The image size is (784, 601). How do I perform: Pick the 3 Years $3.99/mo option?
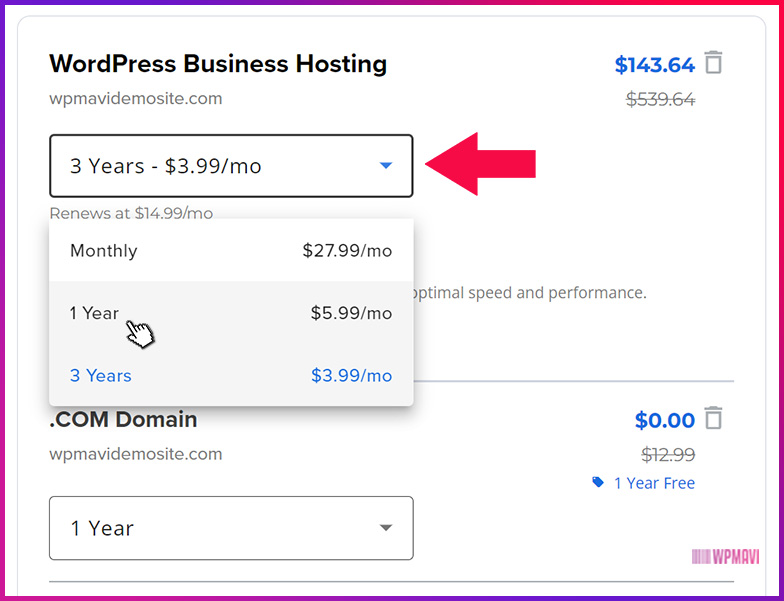point(231,376)
